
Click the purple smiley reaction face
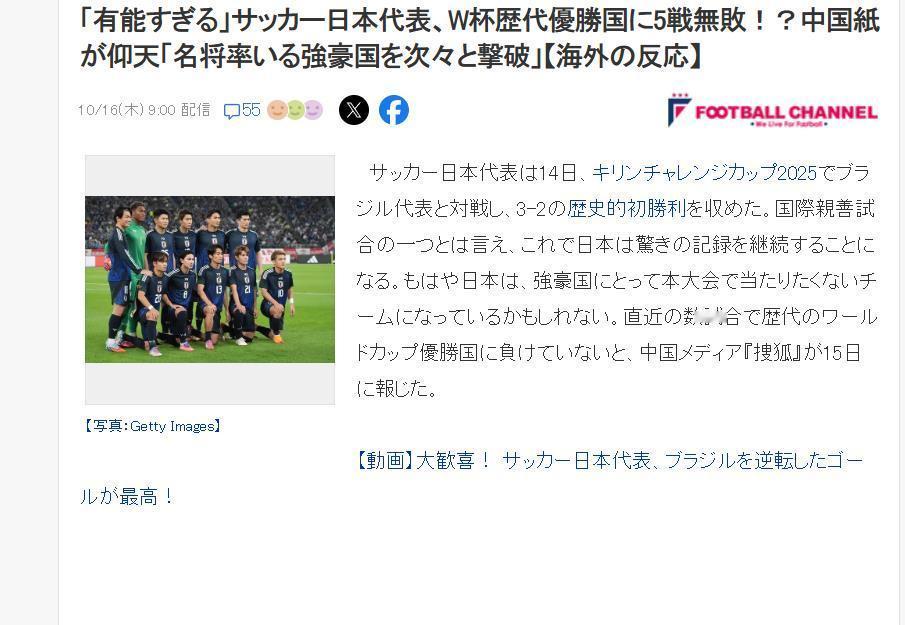[x=313, y=110]
